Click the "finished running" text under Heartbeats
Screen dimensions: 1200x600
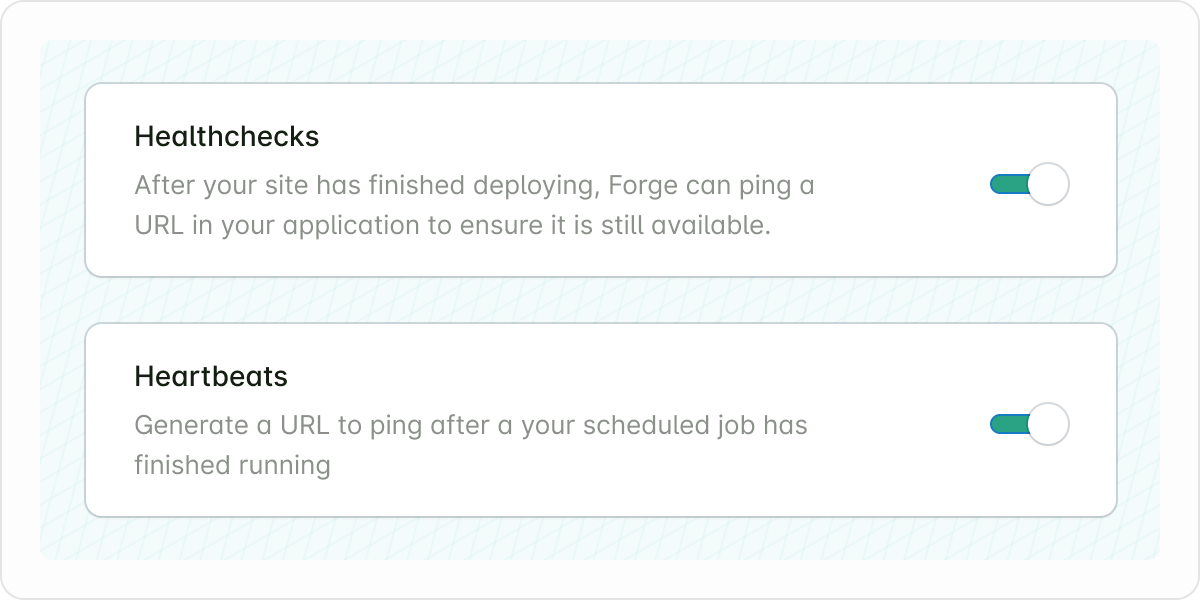pos(232,465)
